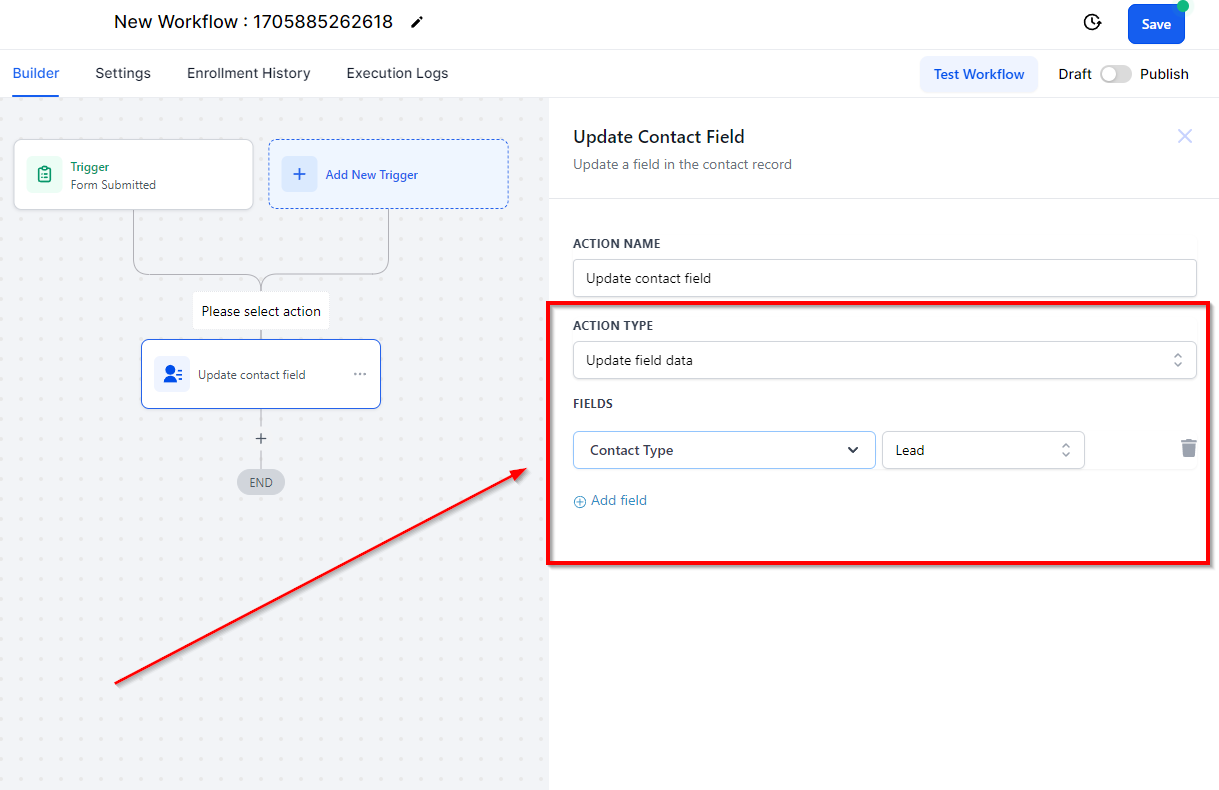1219x790 pixels.
Task: Click the pencil icon to rename workflow
Action: pyautogui.click(x=417, y=22)
